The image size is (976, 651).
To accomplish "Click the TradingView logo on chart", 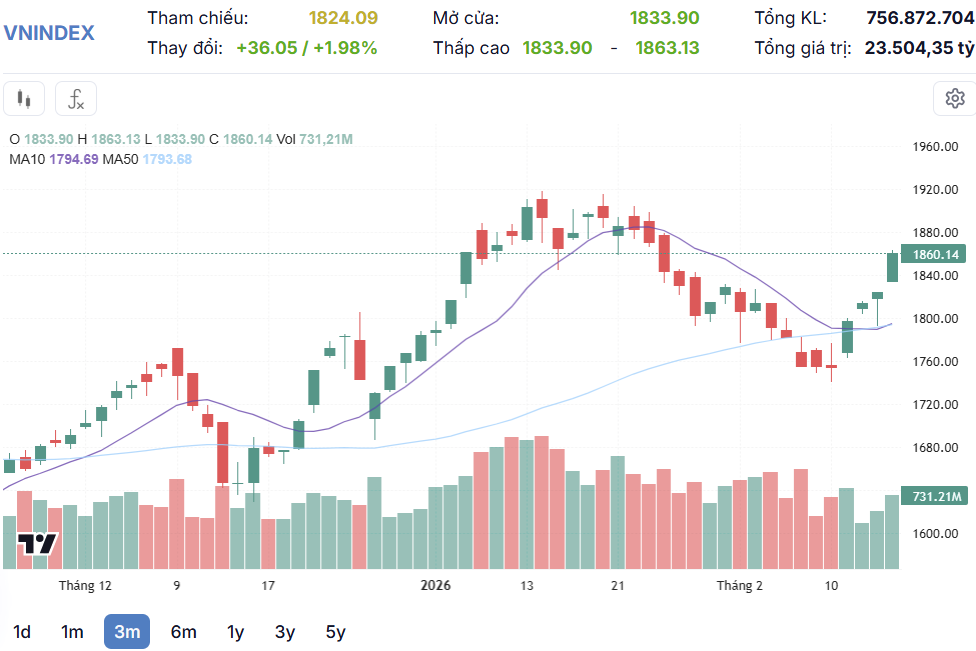I will [x=38, y=544].
